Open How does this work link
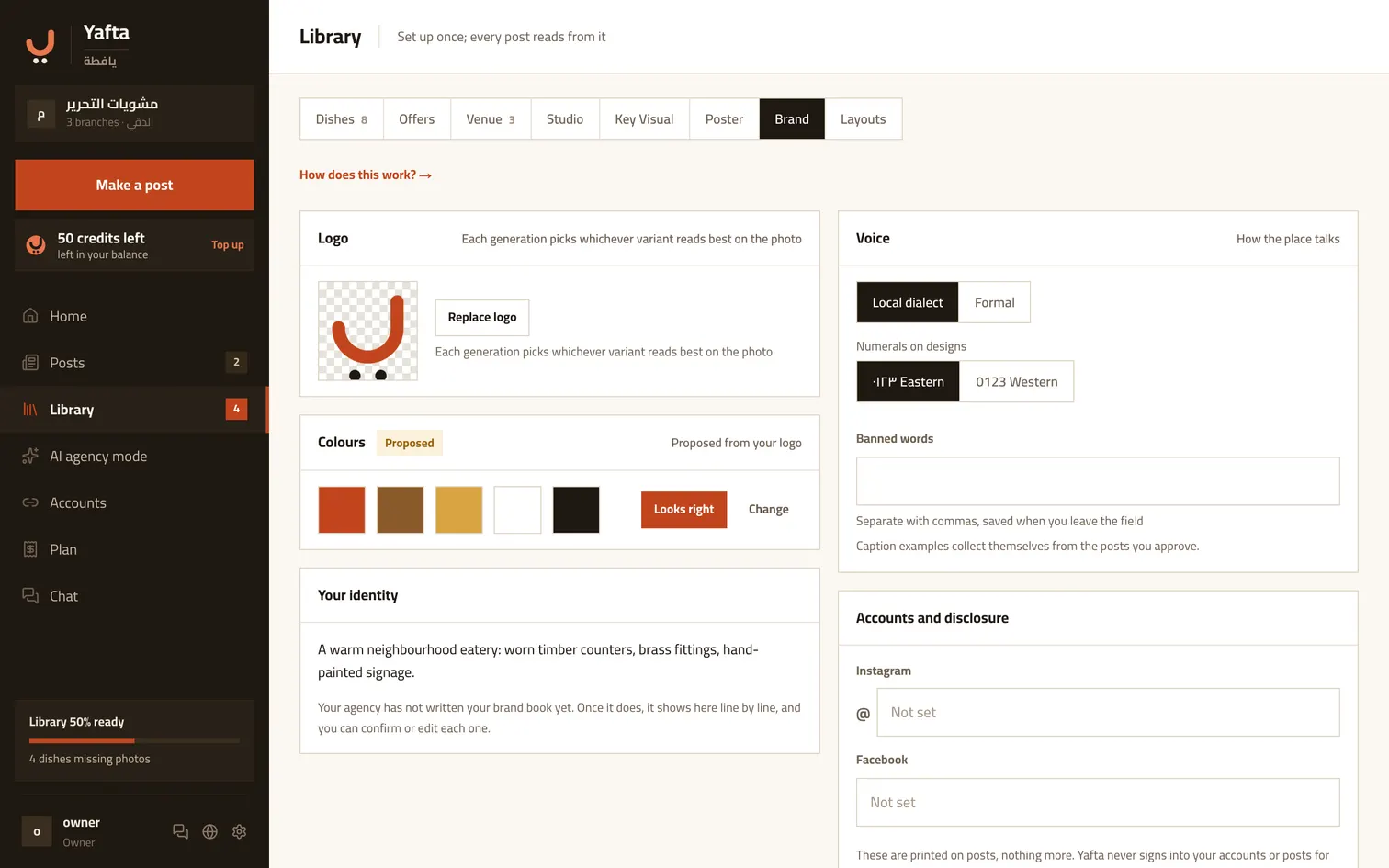Image resolution: width=1389 pixels, height=868 pixels. click(366, 175)
